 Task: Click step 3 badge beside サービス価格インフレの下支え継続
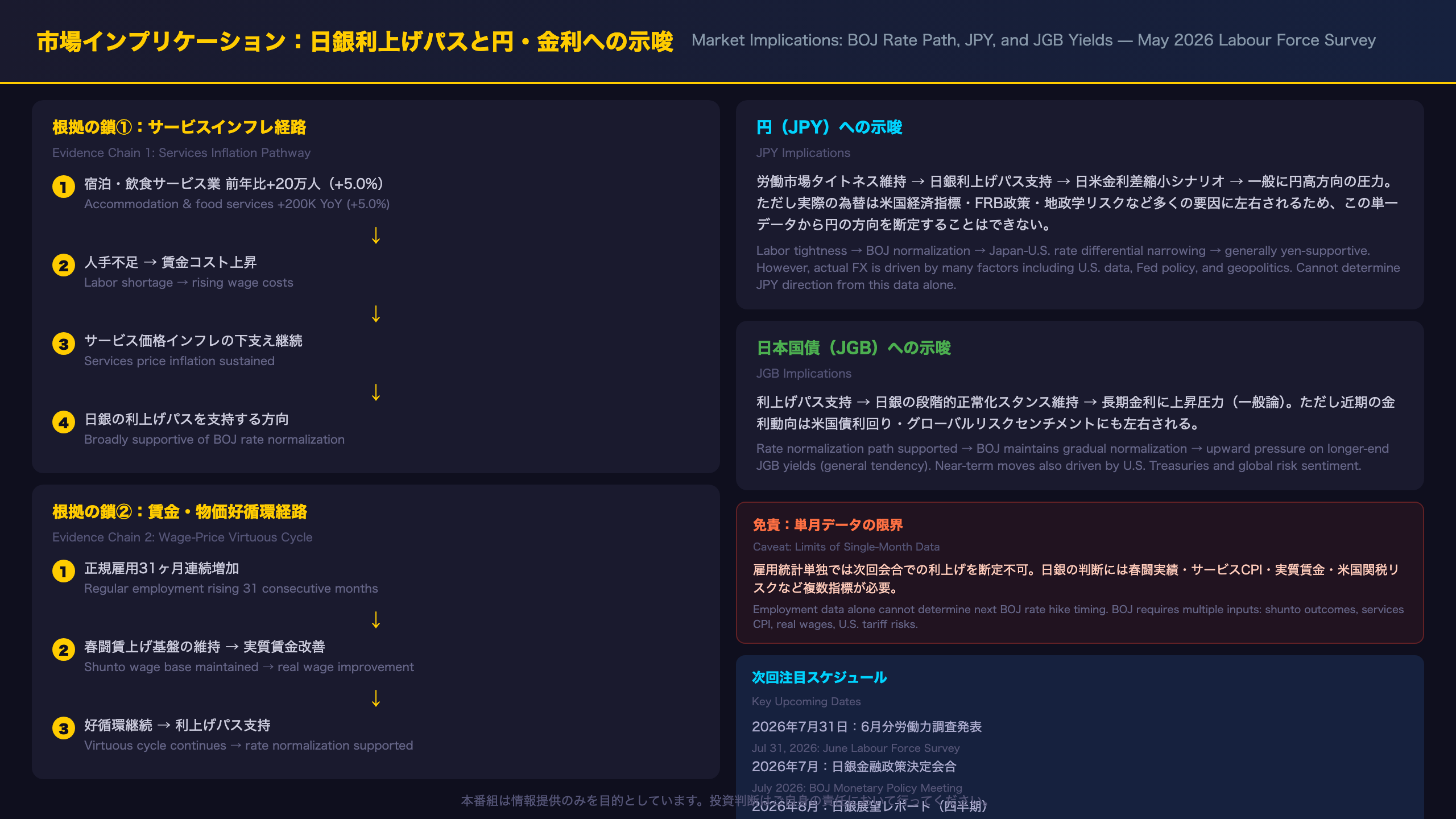(x=64, y=344)
